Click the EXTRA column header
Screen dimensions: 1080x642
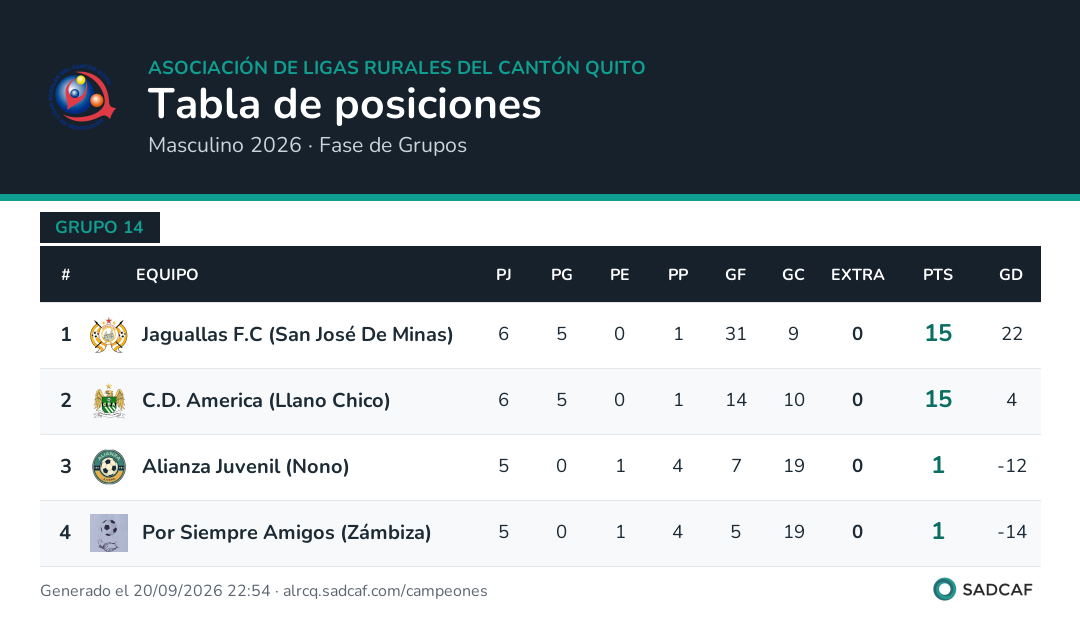[857, 275]
